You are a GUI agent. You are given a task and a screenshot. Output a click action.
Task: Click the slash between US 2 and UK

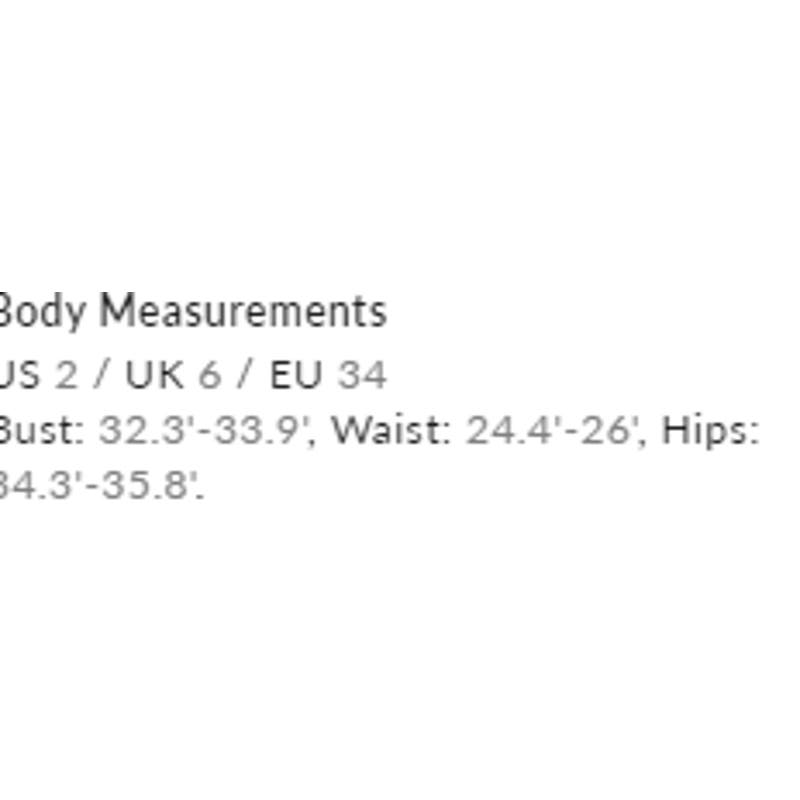tap(101, 375)
